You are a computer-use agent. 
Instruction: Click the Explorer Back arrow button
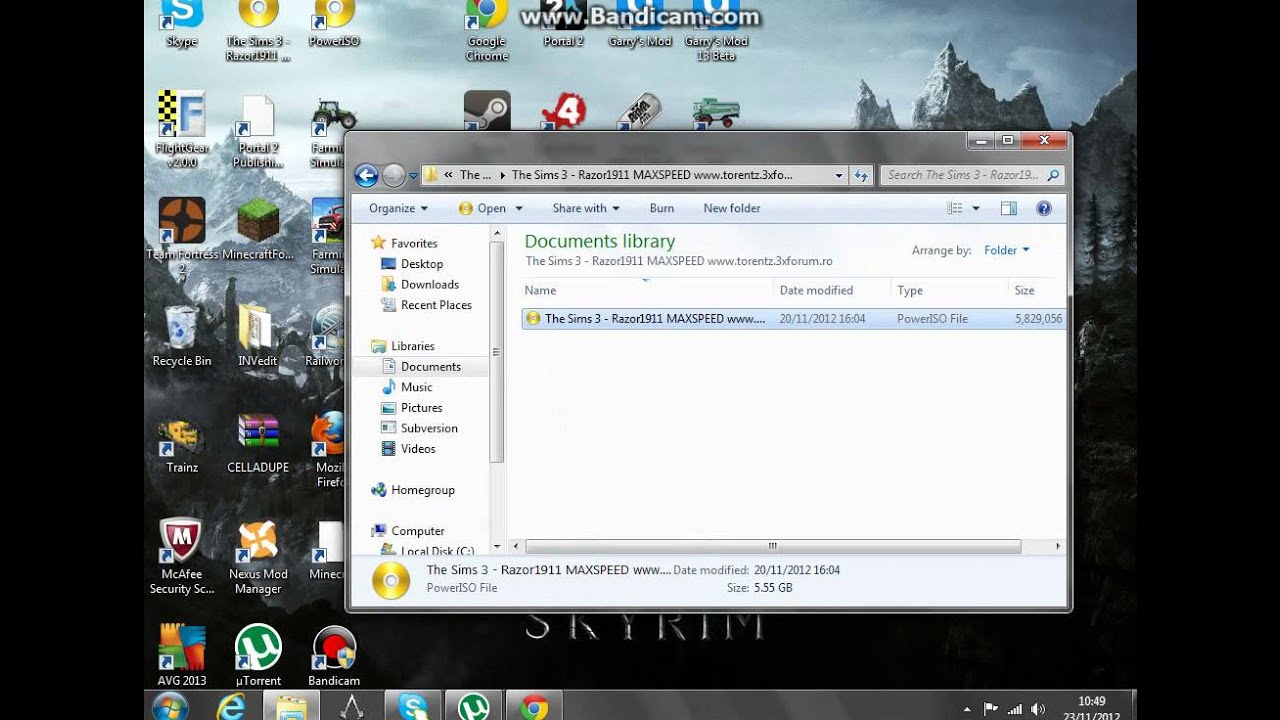click(x=366, y=176)
